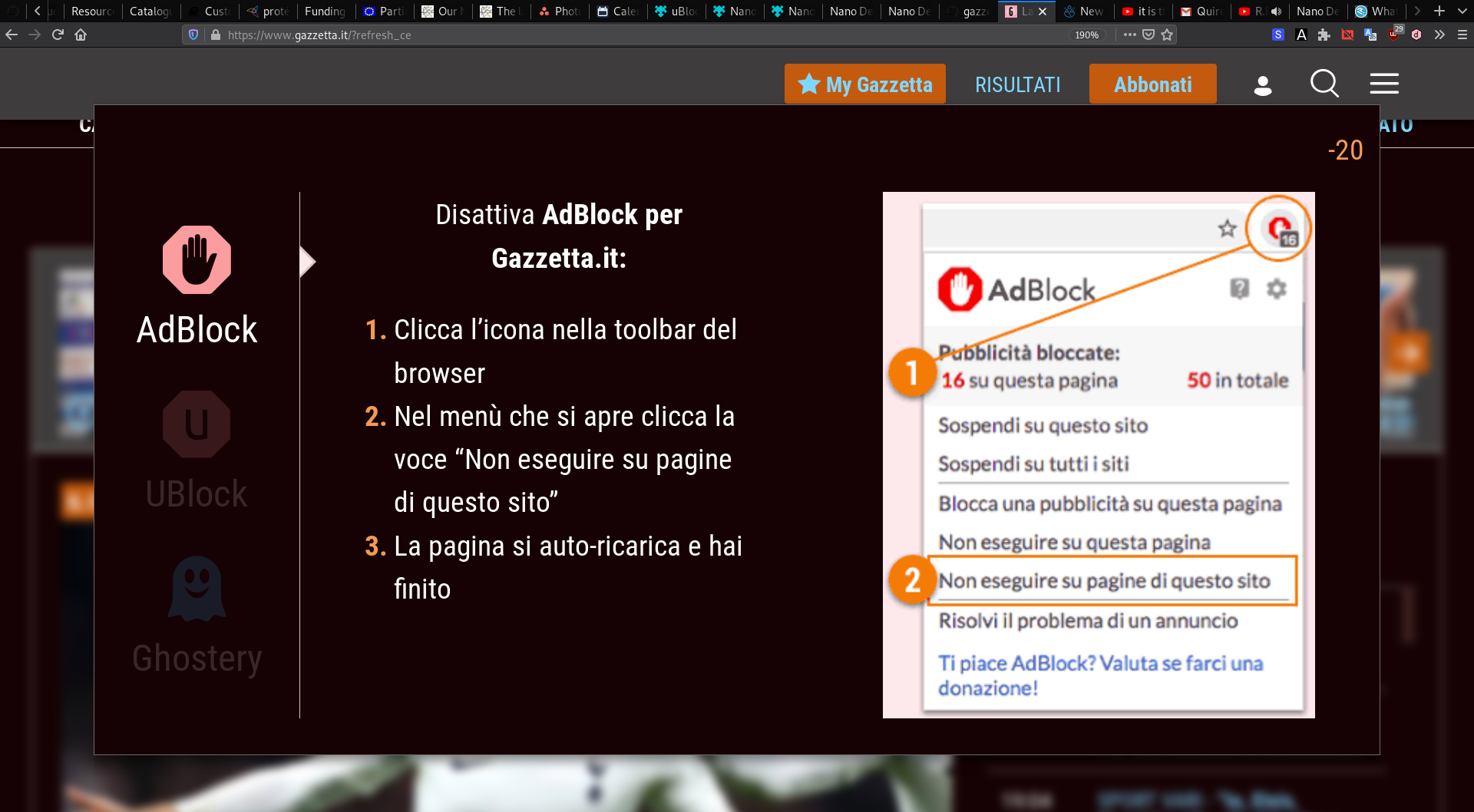This screenshot has width=1474, height=812.
Task: Mute the playing YouTube tab
Action: pos(1276,12)
